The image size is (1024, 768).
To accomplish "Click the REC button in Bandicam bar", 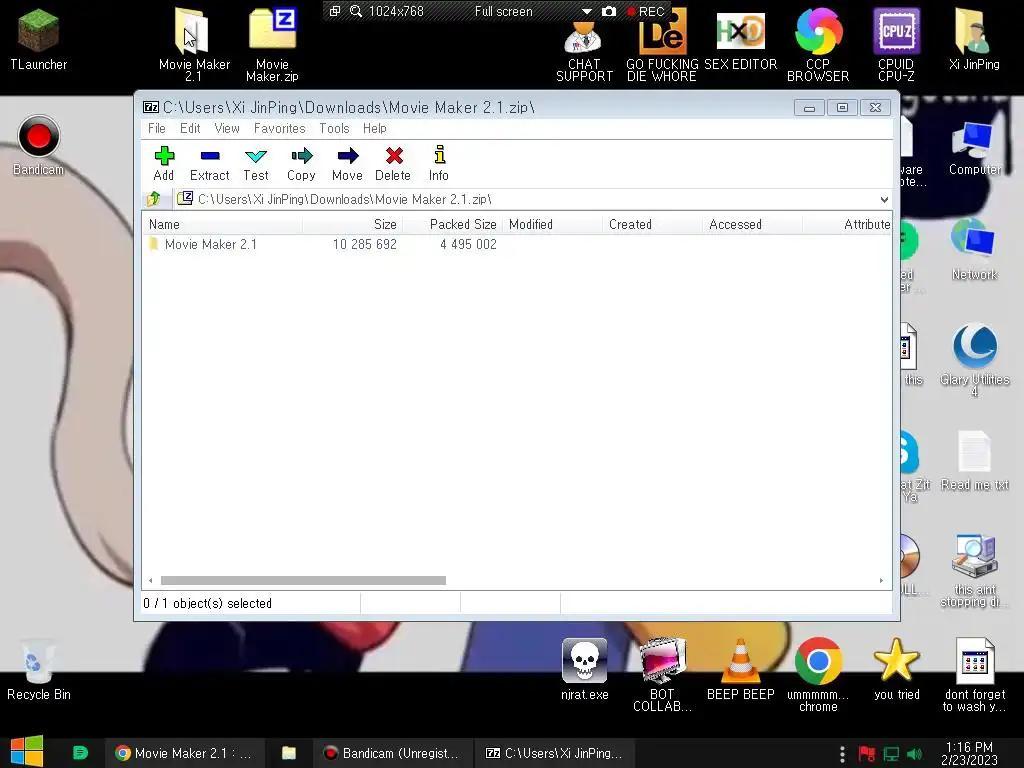I will click(646, 12).
